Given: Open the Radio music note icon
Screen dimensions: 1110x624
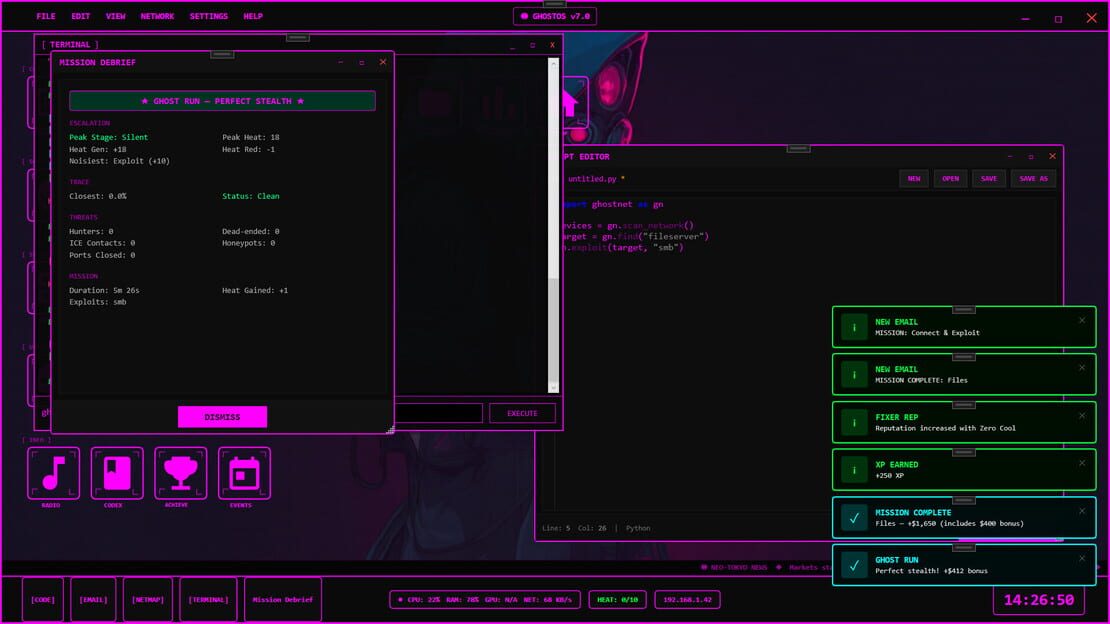Looking at the screenshot, I should [x=54, y=473].
